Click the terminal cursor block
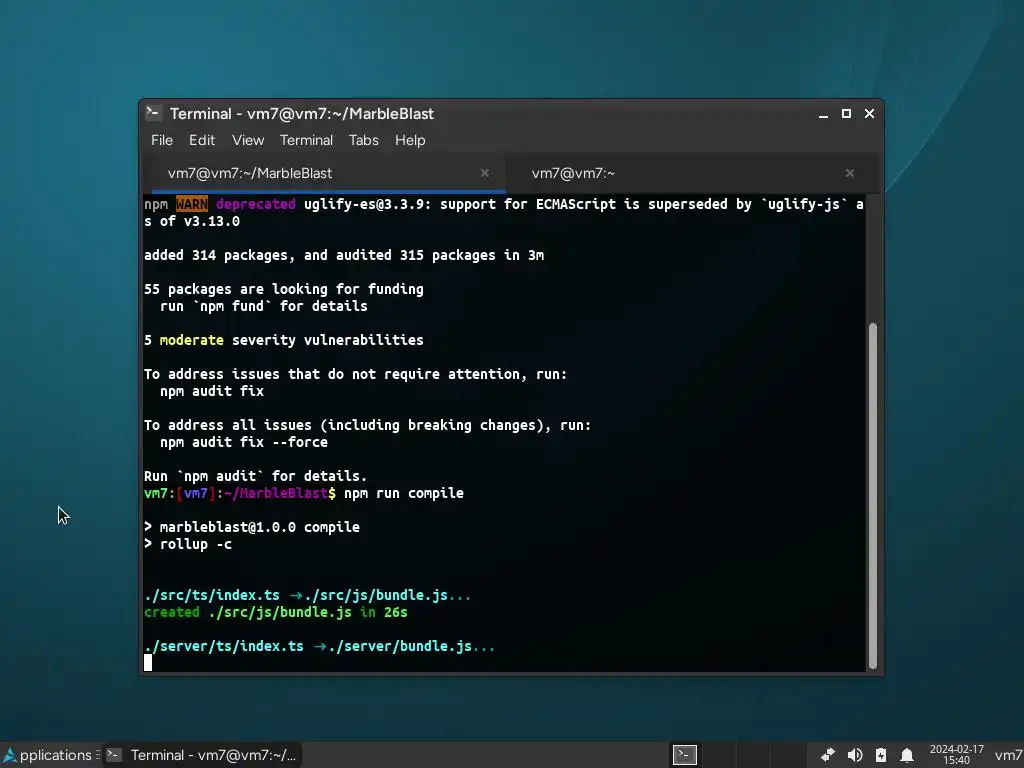Viewport: 1024px width, 768px height. coord(148,662)
